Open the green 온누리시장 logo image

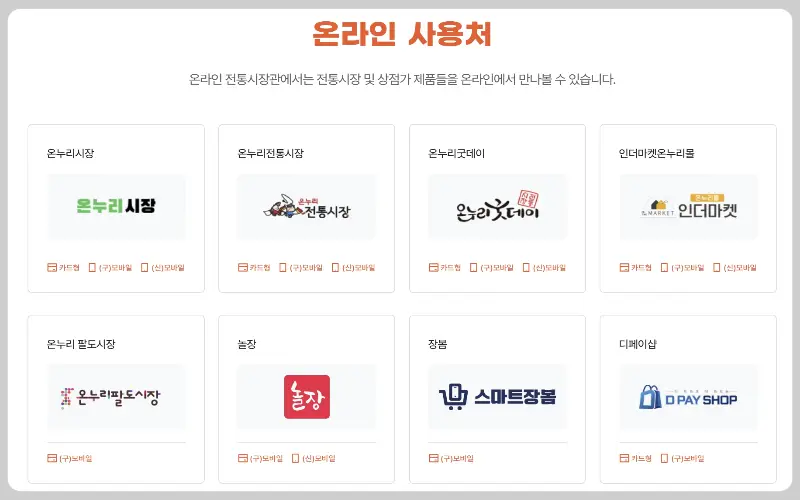[116, 207]
